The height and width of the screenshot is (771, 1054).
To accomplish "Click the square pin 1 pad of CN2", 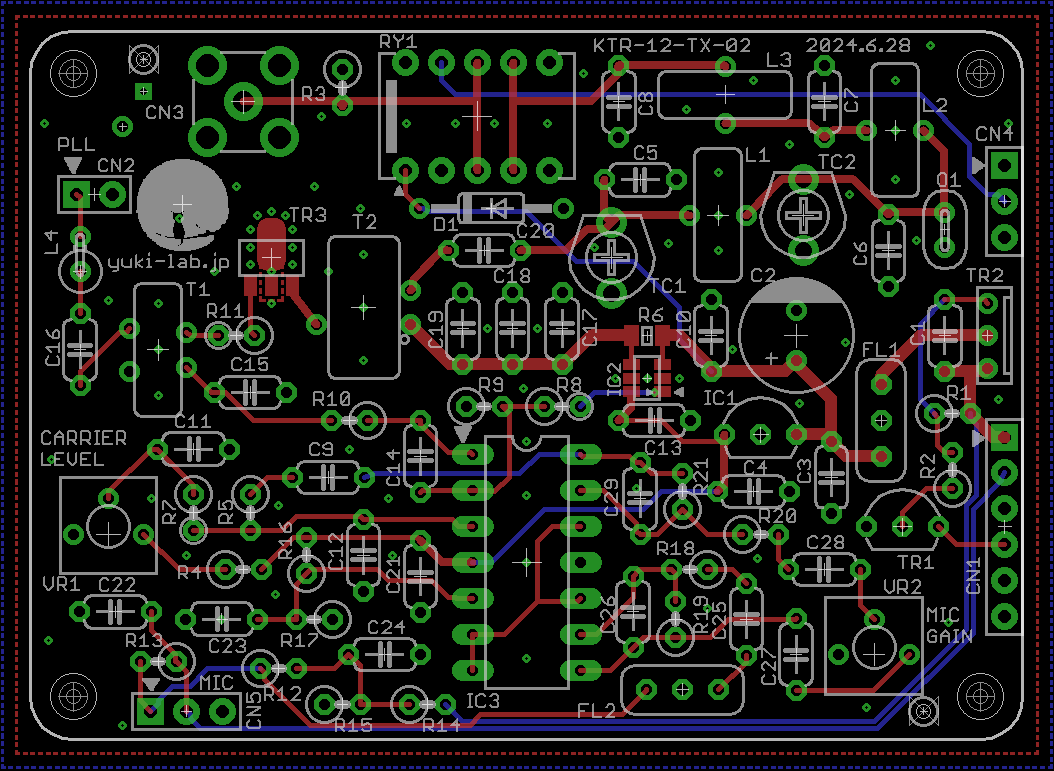I will coord(76,195).
